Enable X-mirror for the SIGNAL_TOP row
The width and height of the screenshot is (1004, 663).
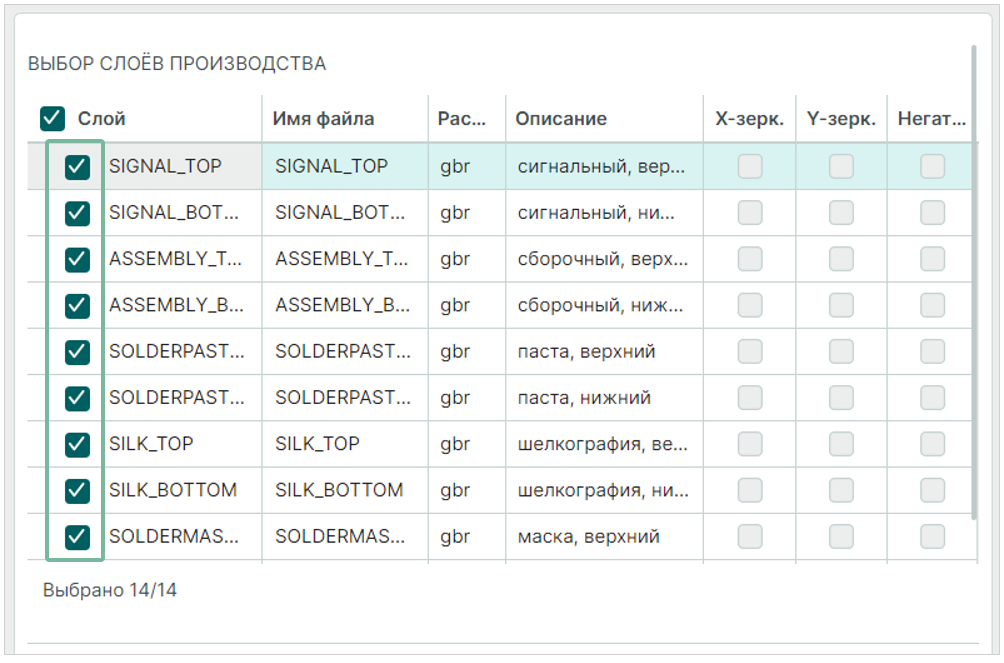[x=749, y=167]
